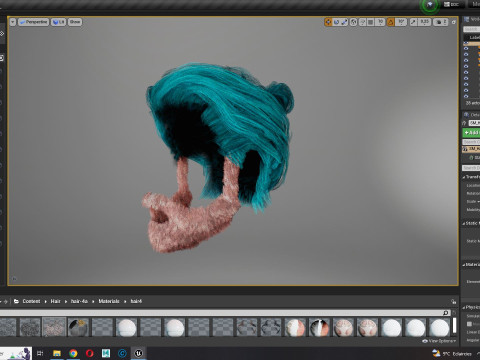This screenshot has height=360, width=480.
Task: Open Cinema 4D from taskbar
Action: pos(122,353)
